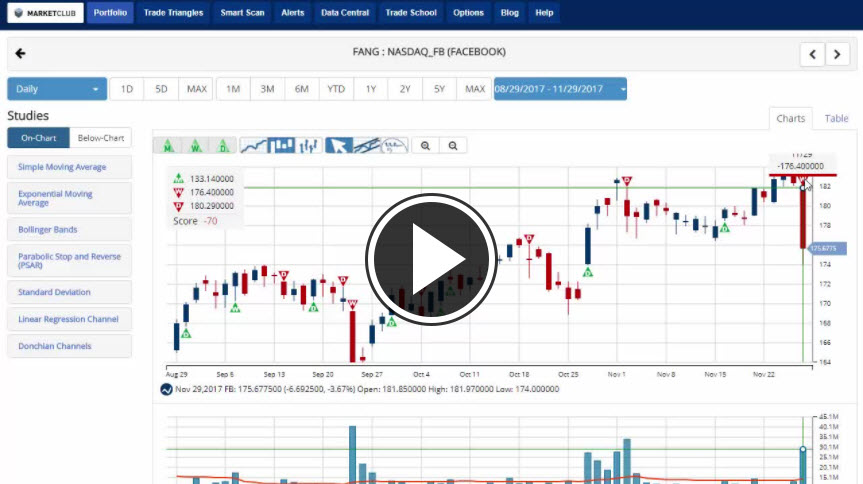Open the Help menu
Screen dimensions: 863x484
(544, 13)
